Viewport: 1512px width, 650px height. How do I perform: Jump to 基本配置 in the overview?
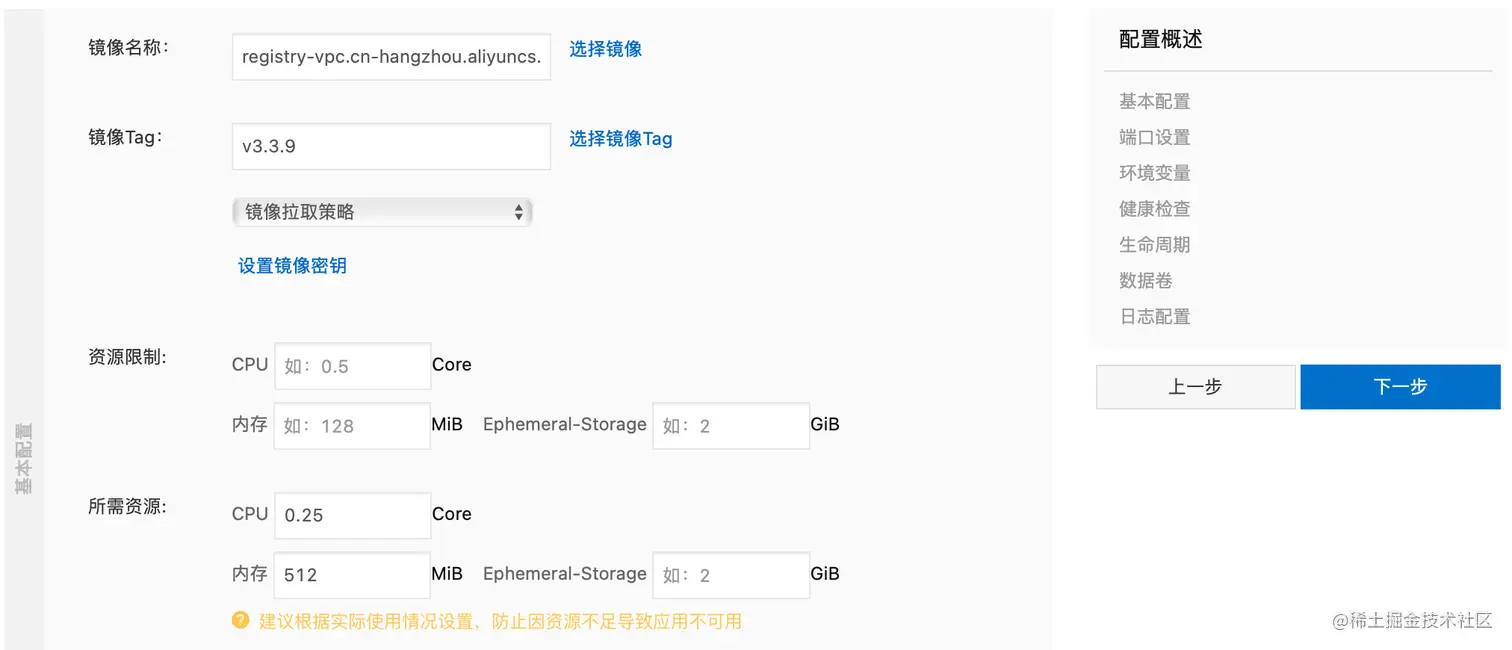coord(1155,102)
